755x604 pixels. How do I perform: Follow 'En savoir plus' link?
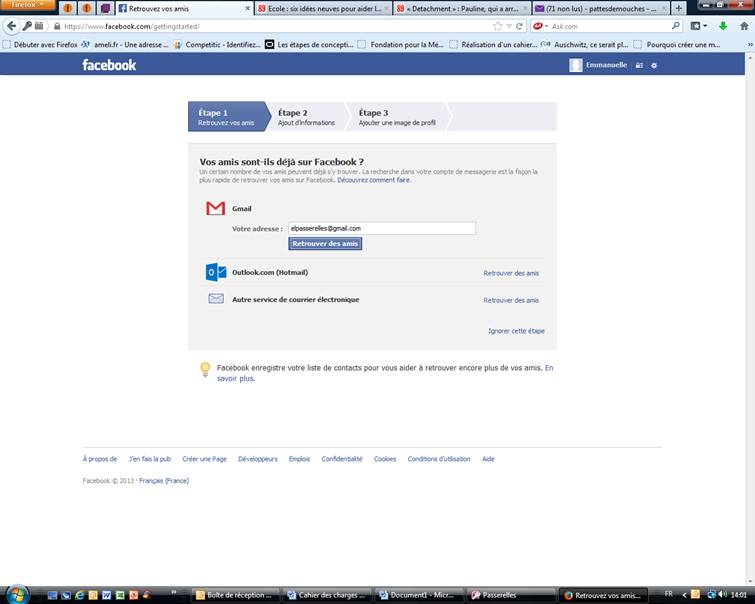click(x=235, y=379)
